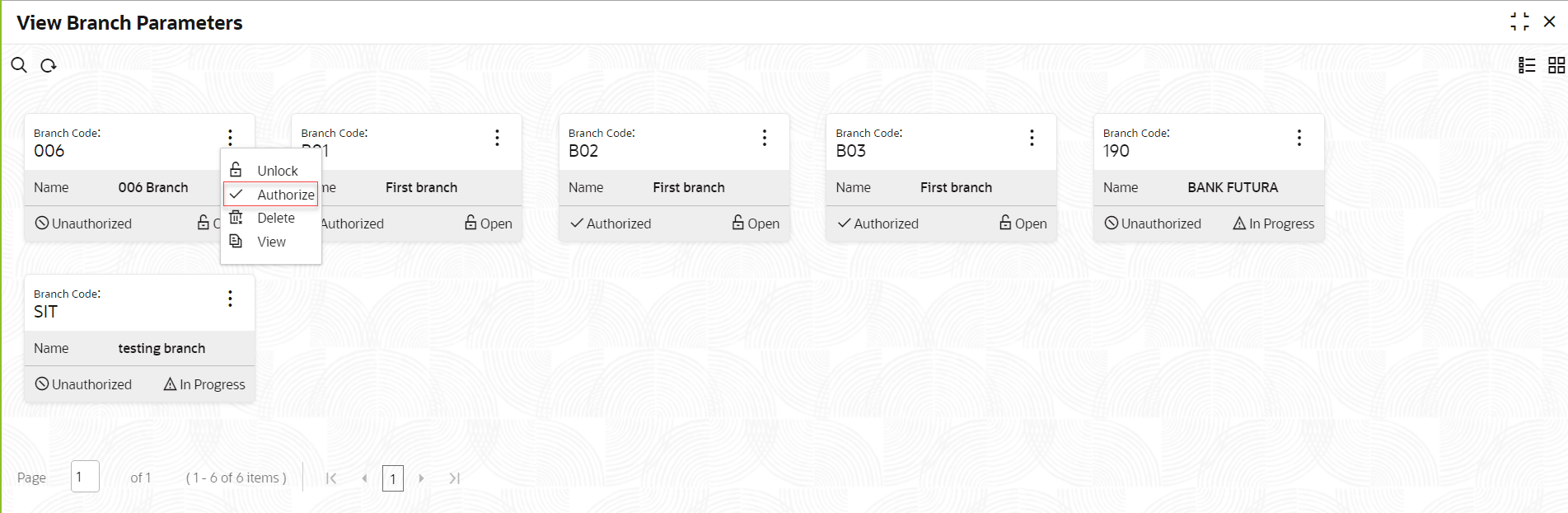Select Unlock from the context menu

tap(277, 171)
